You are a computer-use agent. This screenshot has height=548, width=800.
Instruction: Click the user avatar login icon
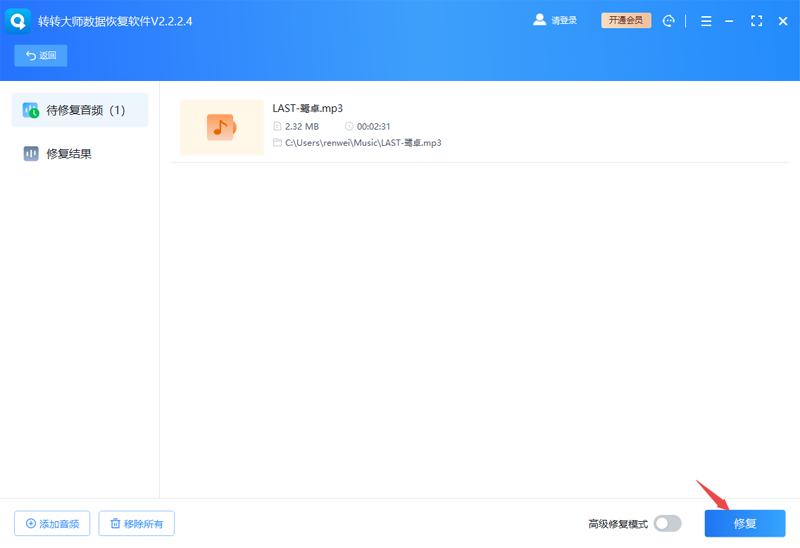click(539, 20)
